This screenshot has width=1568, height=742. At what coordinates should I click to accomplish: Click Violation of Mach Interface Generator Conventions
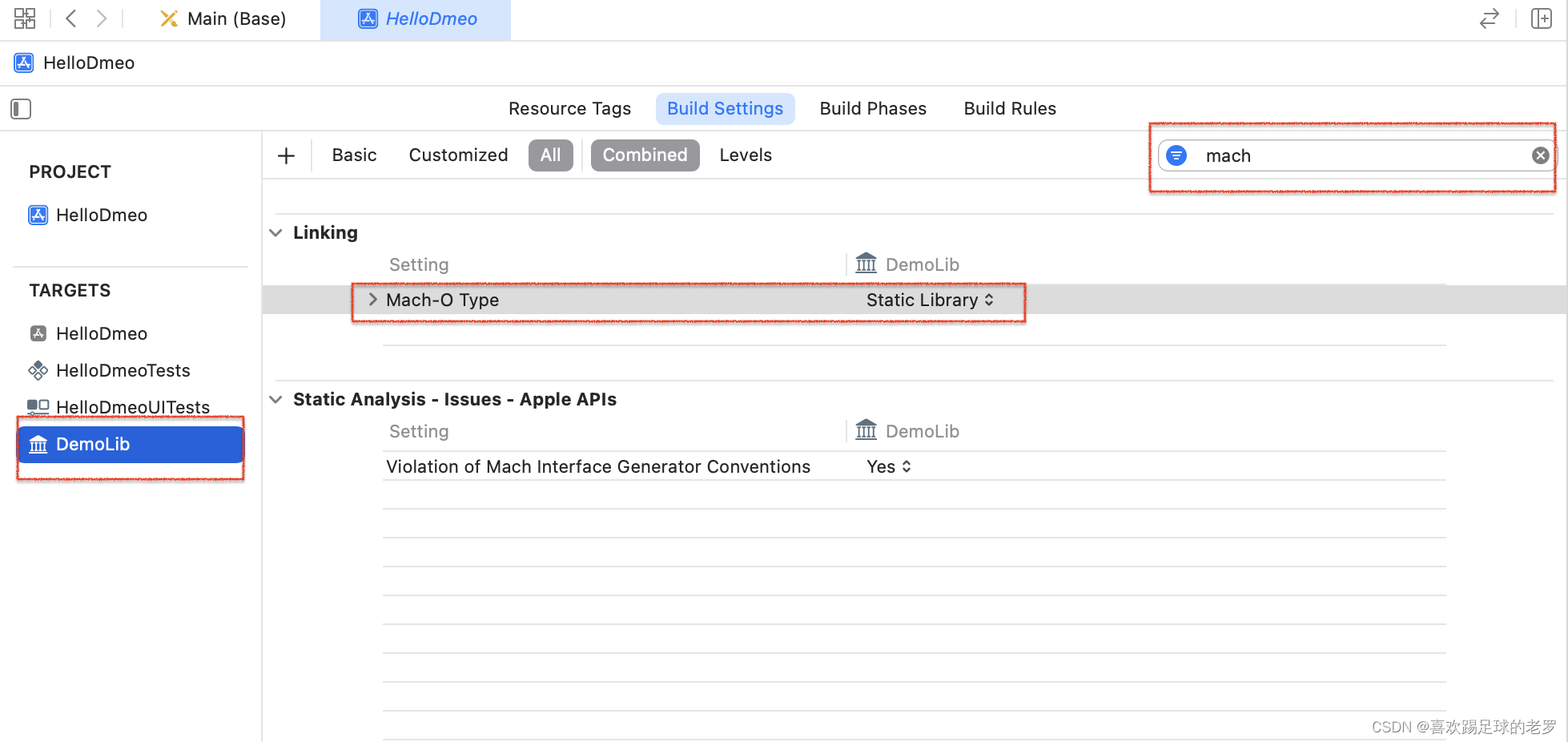point(598,466)
